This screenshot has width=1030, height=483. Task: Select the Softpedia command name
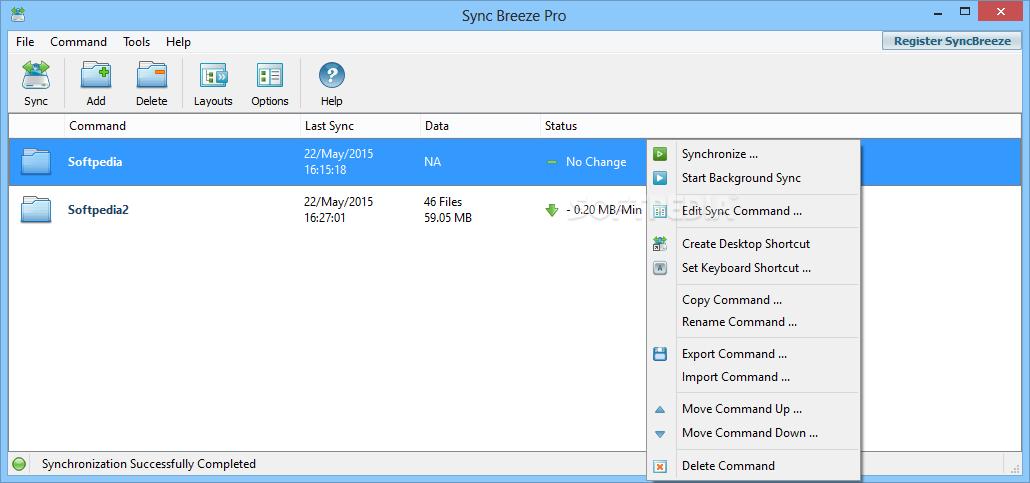coord(95,162)
